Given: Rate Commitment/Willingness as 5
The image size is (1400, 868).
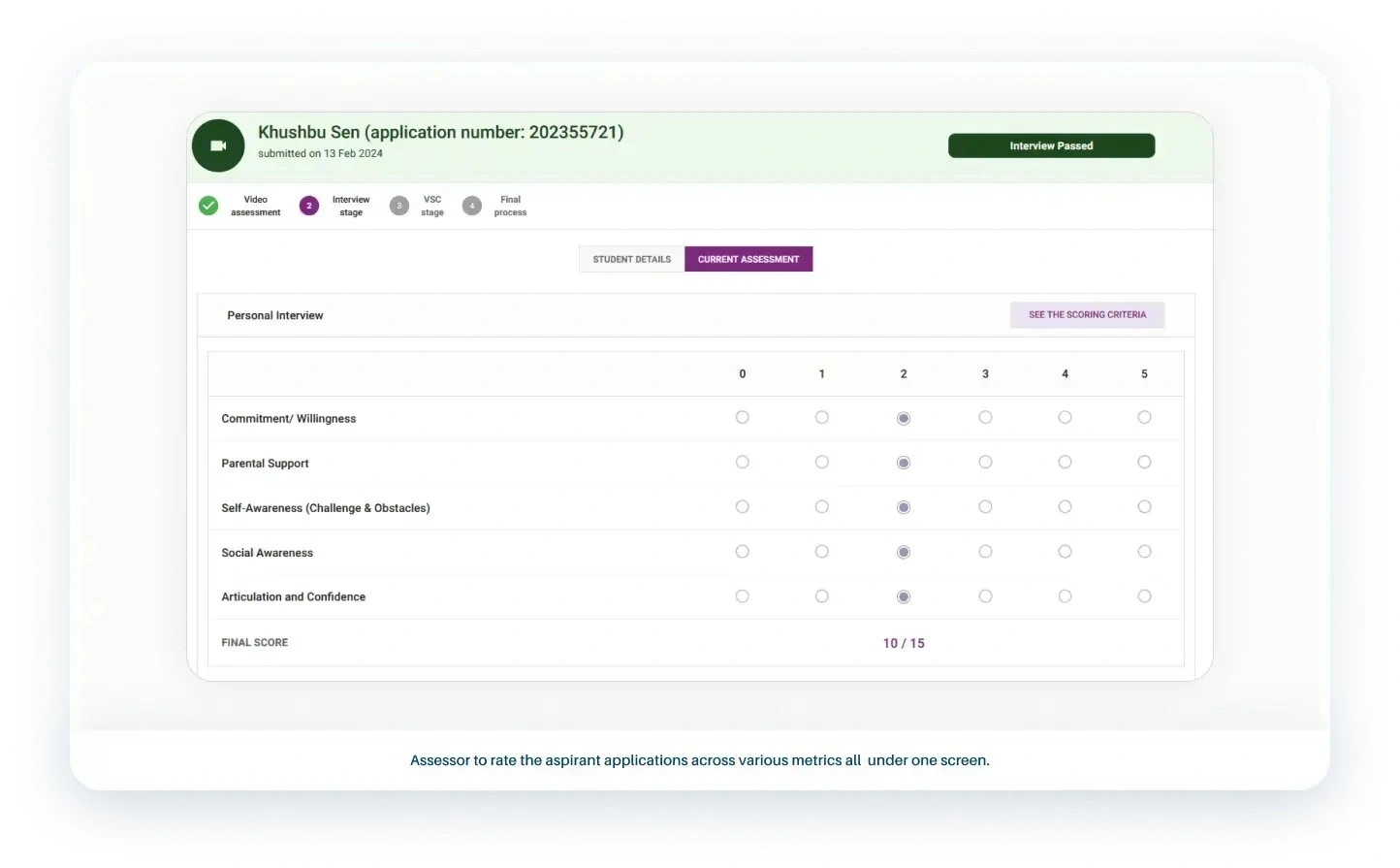Looking at the screenshot, I should pos(1144,418).
